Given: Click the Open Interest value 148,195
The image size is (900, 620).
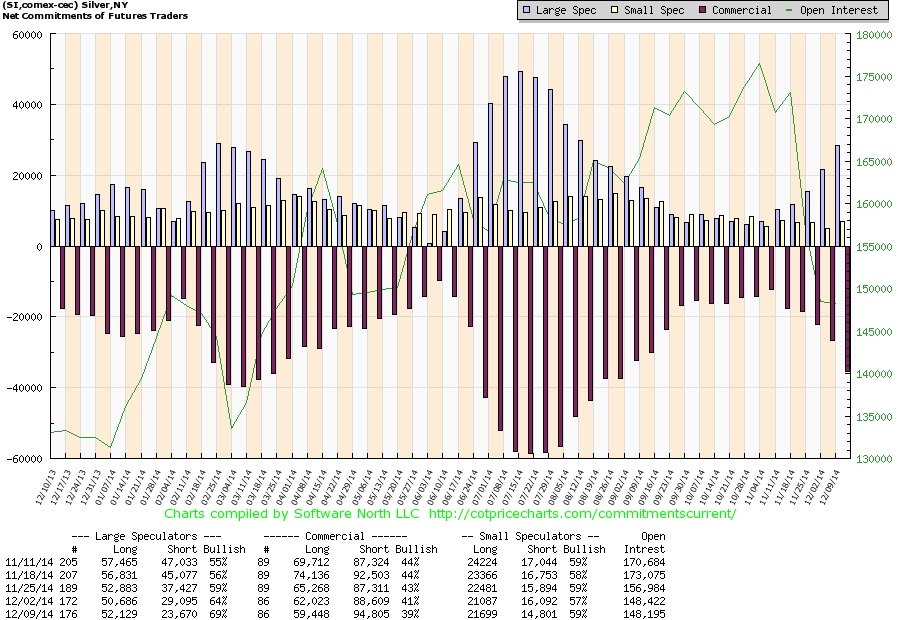Looking at the screenshot, I should [x=645, y=614].
